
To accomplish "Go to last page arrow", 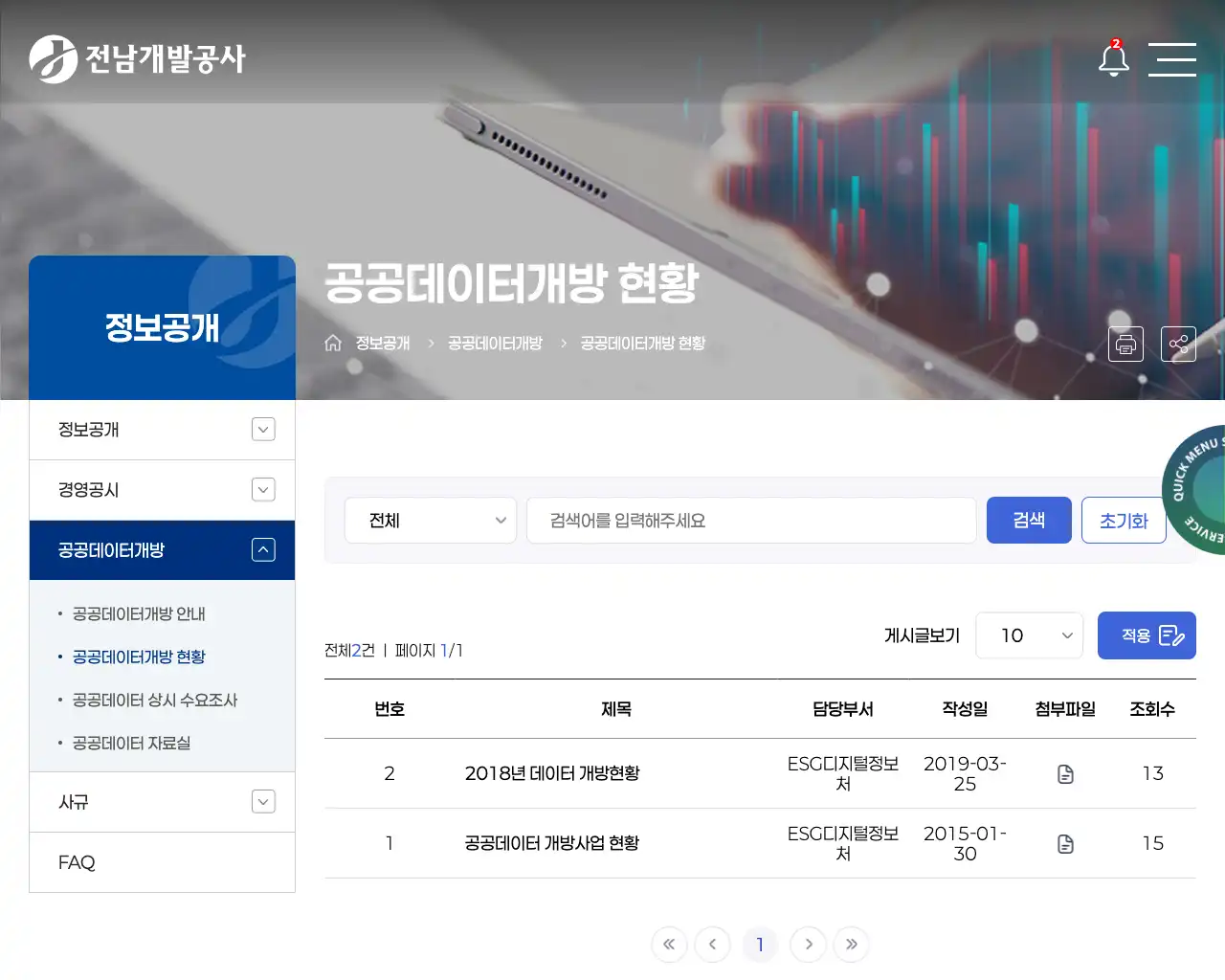I will (x=851, y=945).
